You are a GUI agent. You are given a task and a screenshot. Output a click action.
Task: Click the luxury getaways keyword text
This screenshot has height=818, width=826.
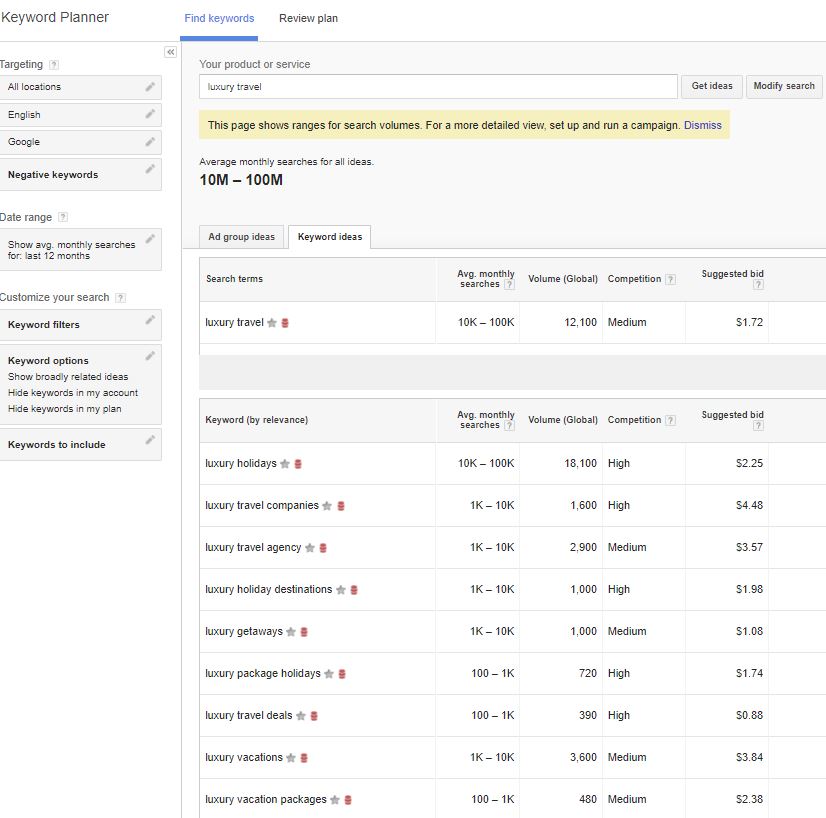click(244, 632)
